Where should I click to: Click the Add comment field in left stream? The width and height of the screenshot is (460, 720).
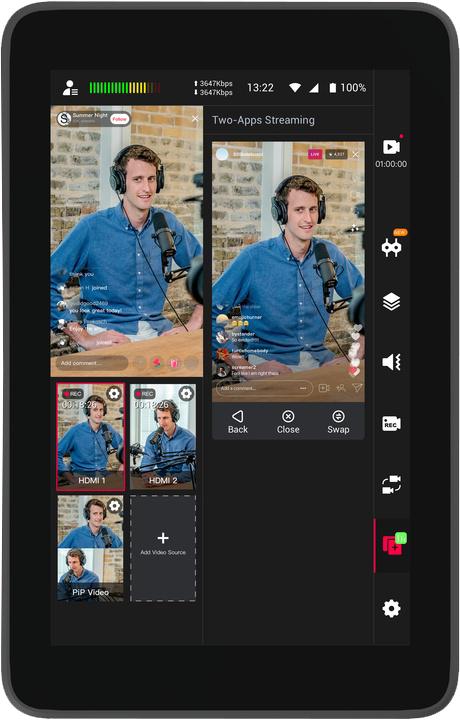pos(91,363)
